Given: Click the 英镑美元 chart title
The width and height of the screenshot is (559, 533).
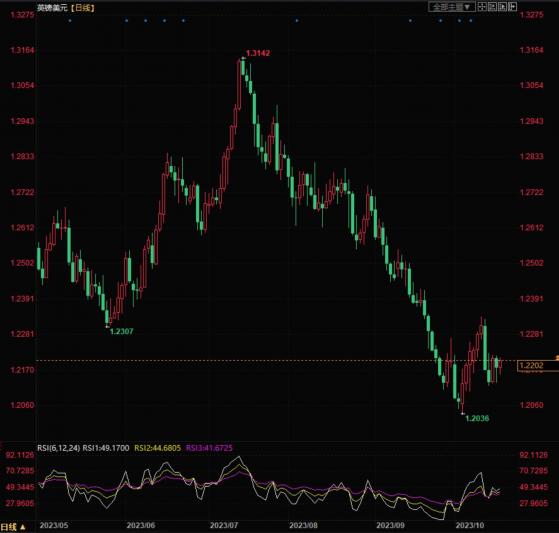Looking at the screenshot, I should pyautogui.click(x=52, y=8).
